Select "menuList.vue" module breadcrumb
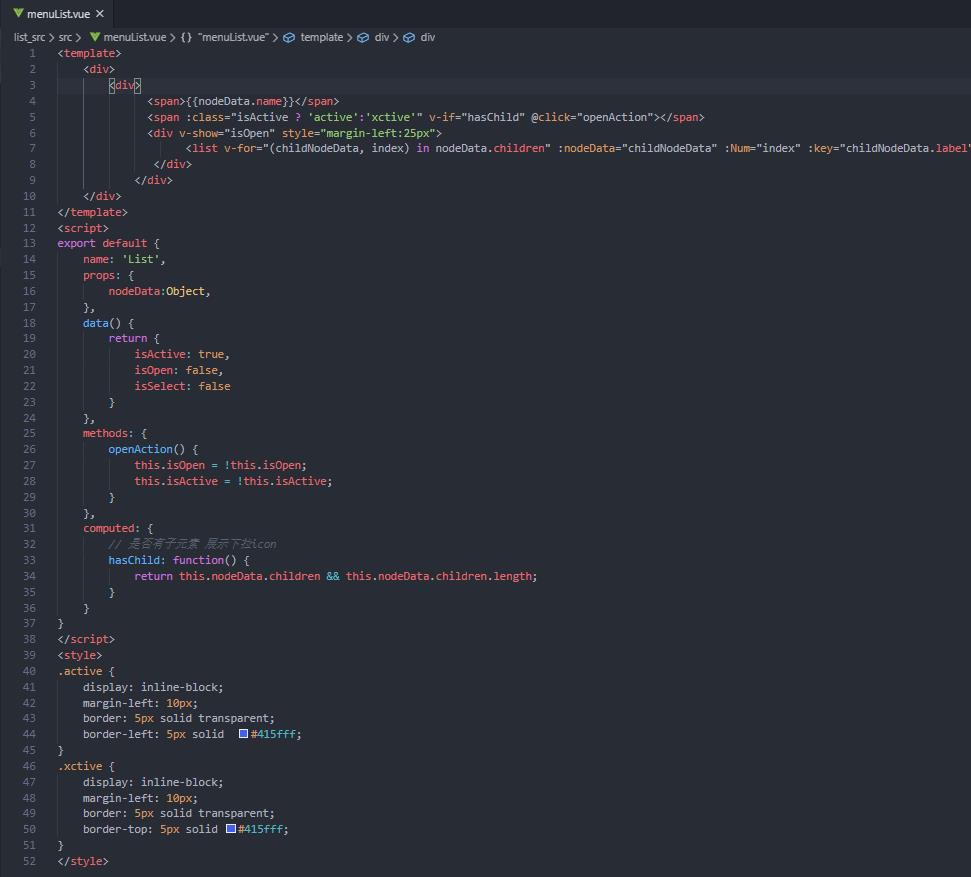The width and height of the screenshot is (971, 877). coord(233,37)
